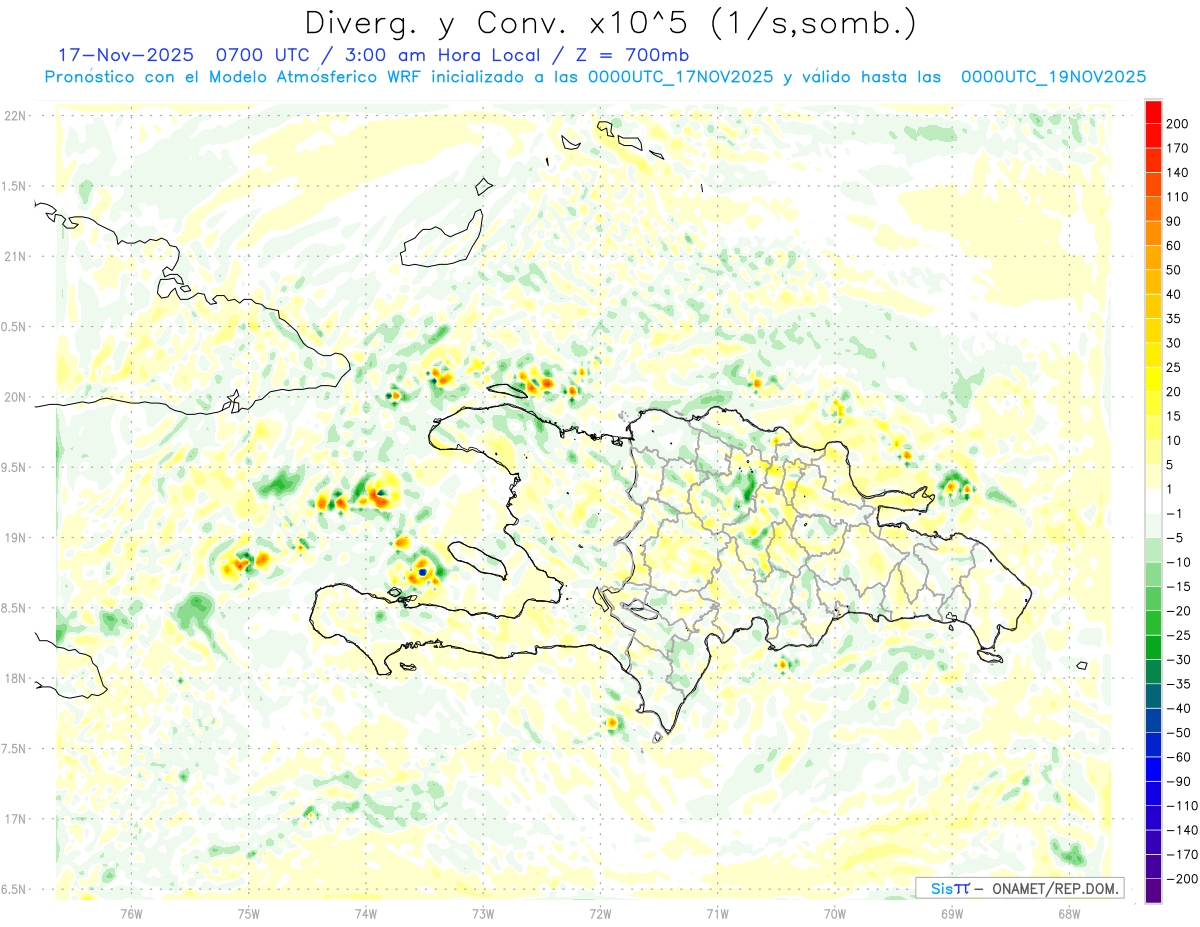The image size is (1200, 927).
Task: Click the '25' color scale value
Action: [1175, 367]
